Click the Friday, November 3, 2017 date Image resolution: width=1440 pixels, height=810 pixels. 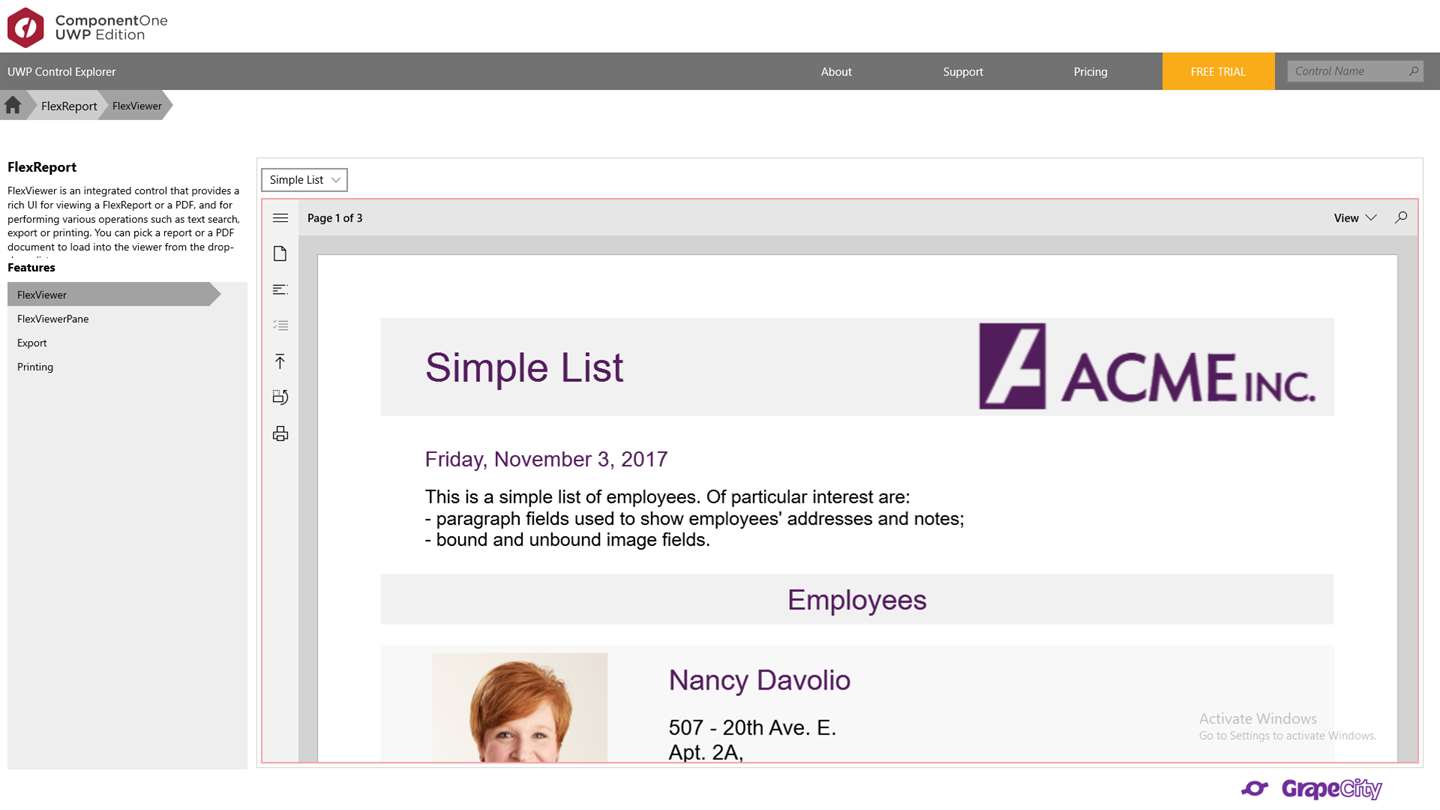546,460
